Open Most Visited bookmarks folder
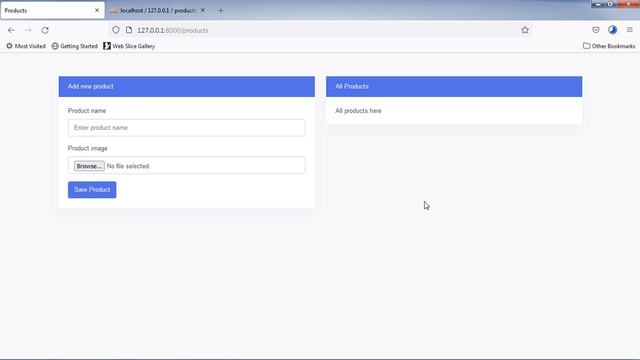Image resolution: width=640 pixels, height=360 pixels. pyautogui.click(x=26, y=46)
